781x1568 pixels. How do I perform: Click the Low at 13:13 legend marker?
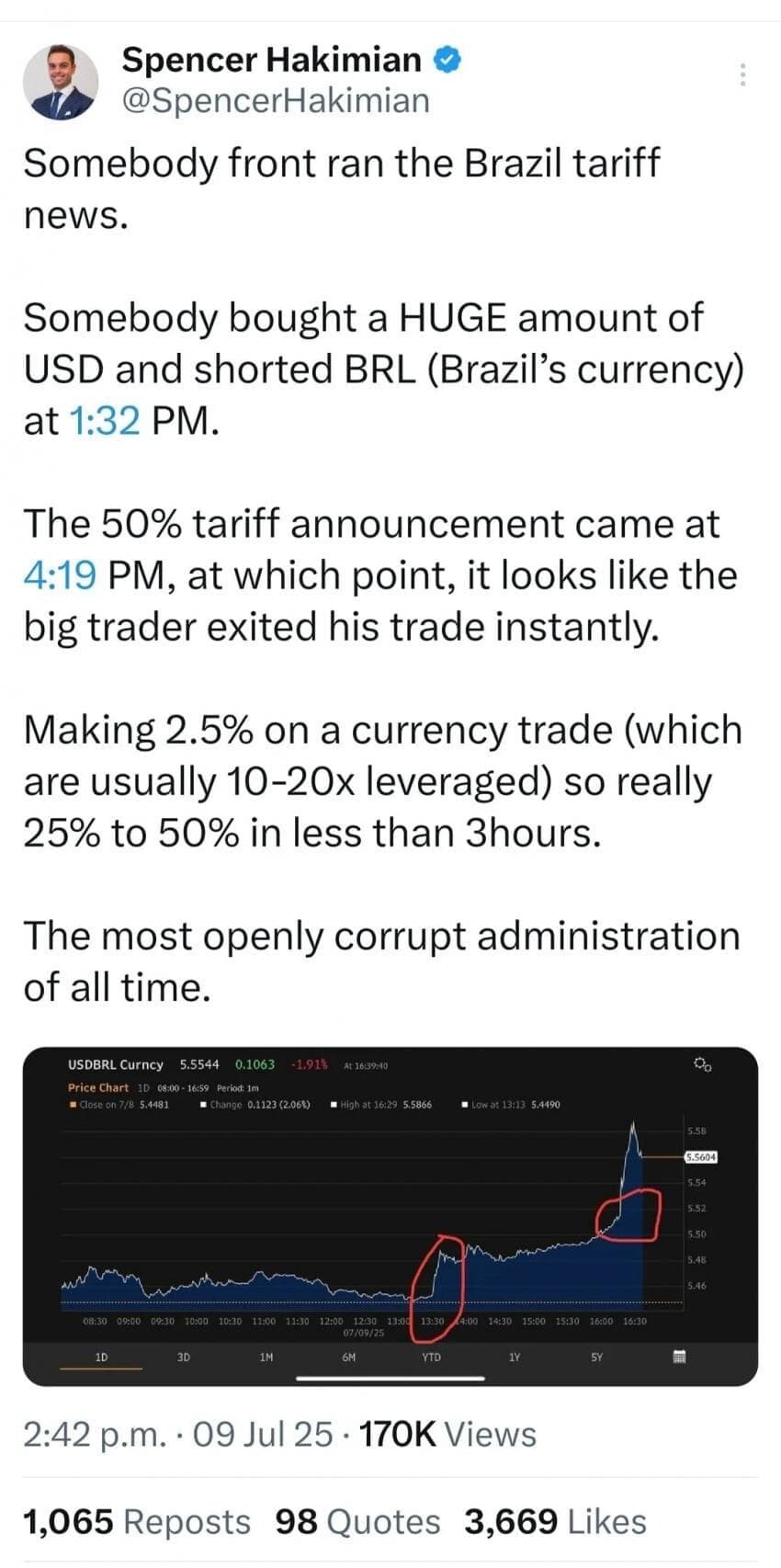pyautogui.click(x=465, y=1105)
